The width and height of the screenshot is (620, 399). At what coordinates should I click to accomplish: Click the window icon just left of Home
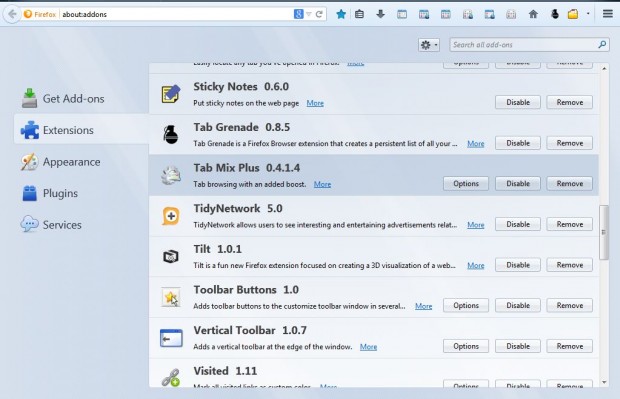[511, 15]
